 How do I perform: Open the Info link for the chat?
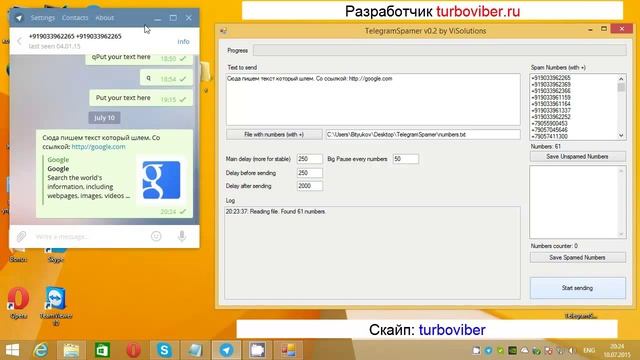tap(183, 41)
